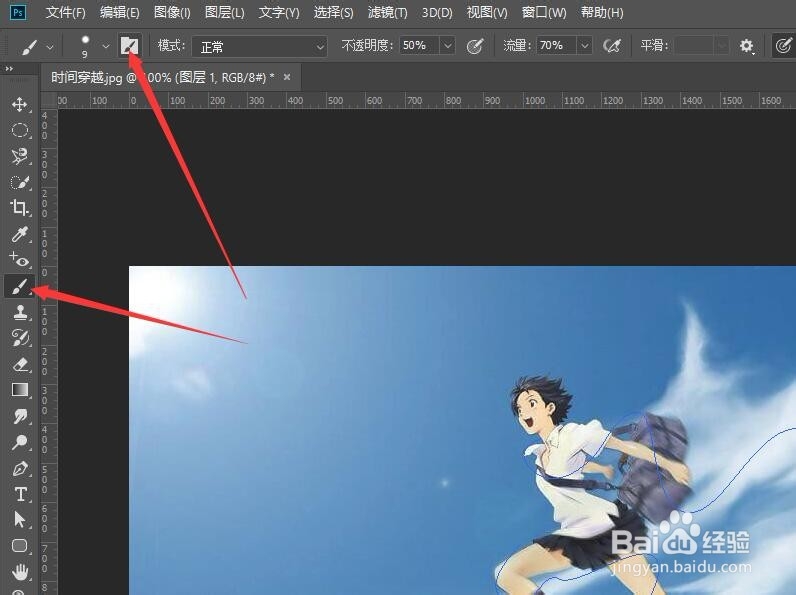Open smoothing options gear icon

(746, 46)
